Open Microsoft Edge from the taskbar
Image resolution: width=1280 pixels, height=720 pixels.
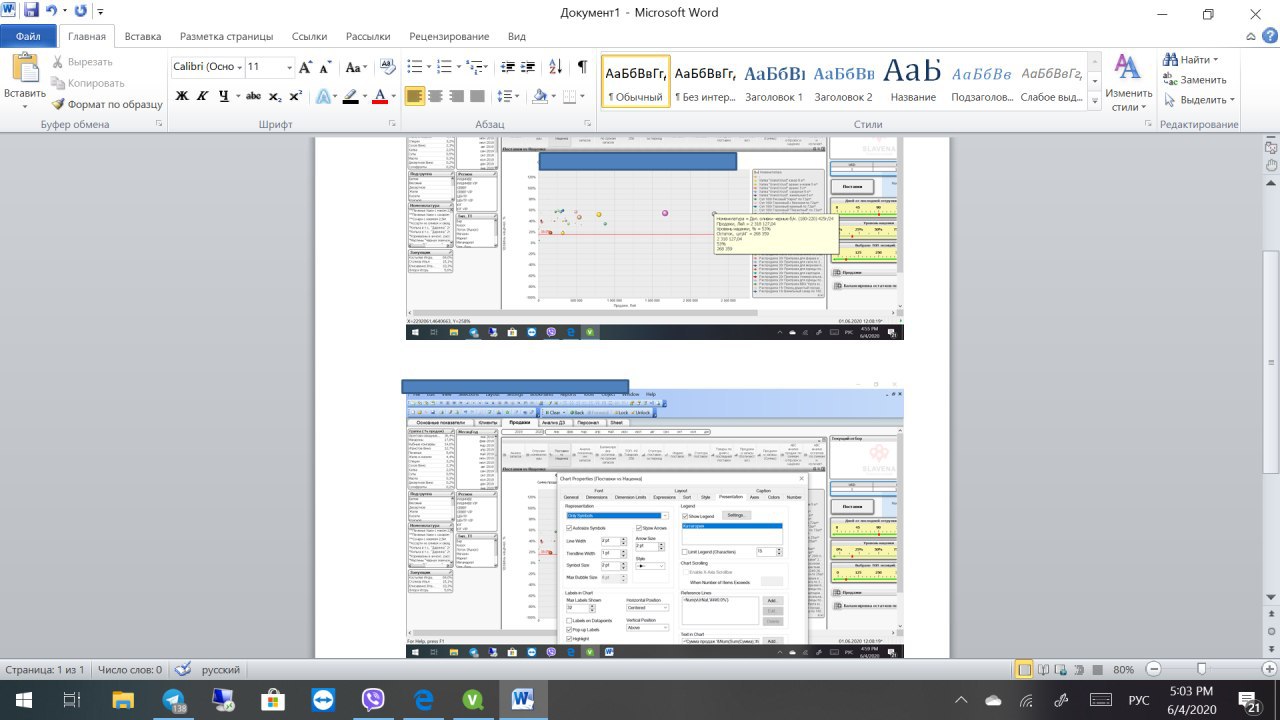[x=422, y=700]
